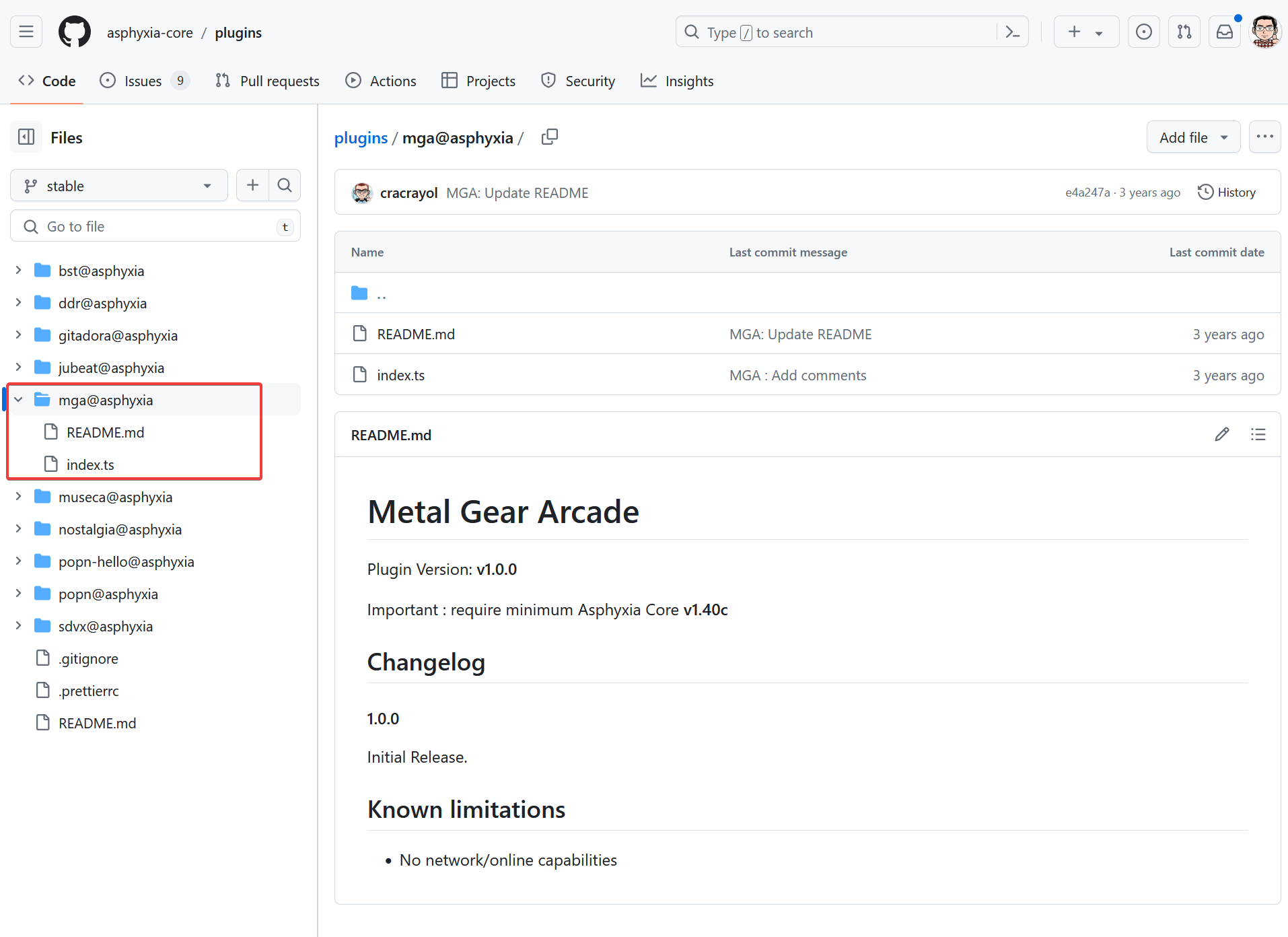The image size is (1288, 937).
Task: Select README.md under mga@asphyxia in tree
Action: (x=105, y=432)
